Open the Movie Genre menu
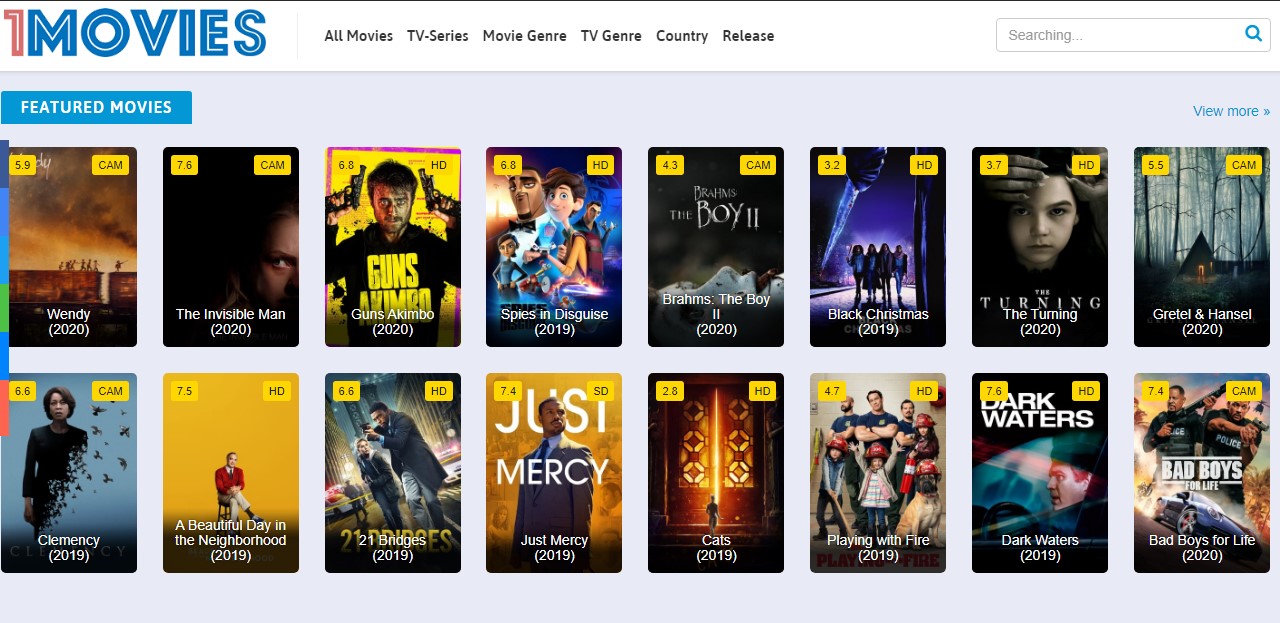This screenshot has height=623, width=1280. click(525, 36)
